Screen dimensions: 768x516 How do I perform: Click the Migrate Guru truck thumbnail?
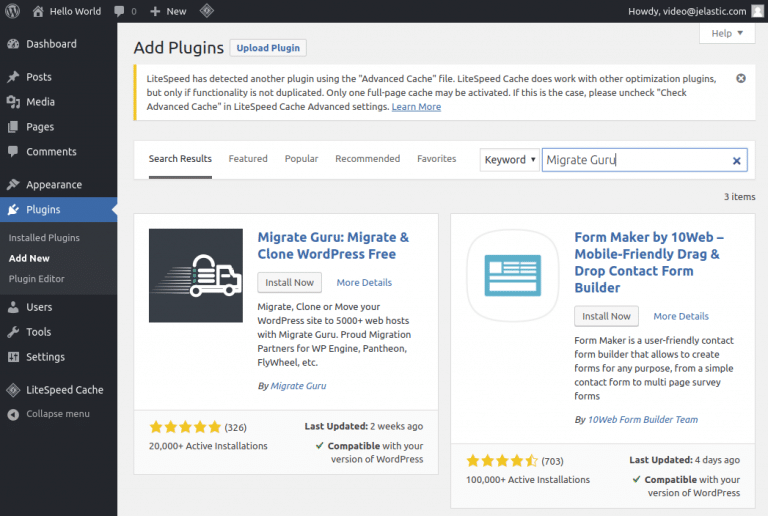pyautogui.click(x=196, y=276)
